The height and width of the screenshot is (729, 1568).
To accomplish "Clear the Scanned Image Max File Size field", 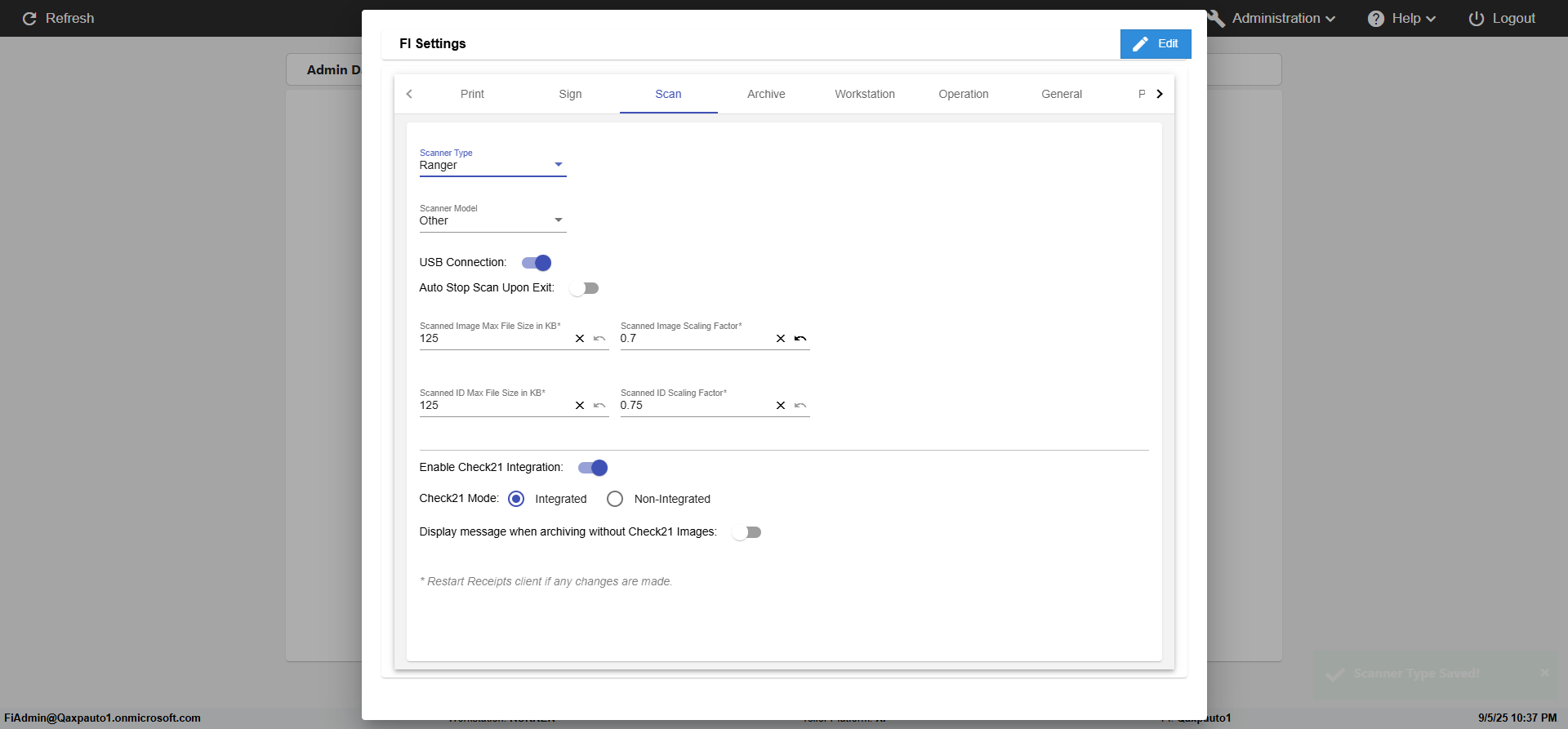I will tap(580, 339).
